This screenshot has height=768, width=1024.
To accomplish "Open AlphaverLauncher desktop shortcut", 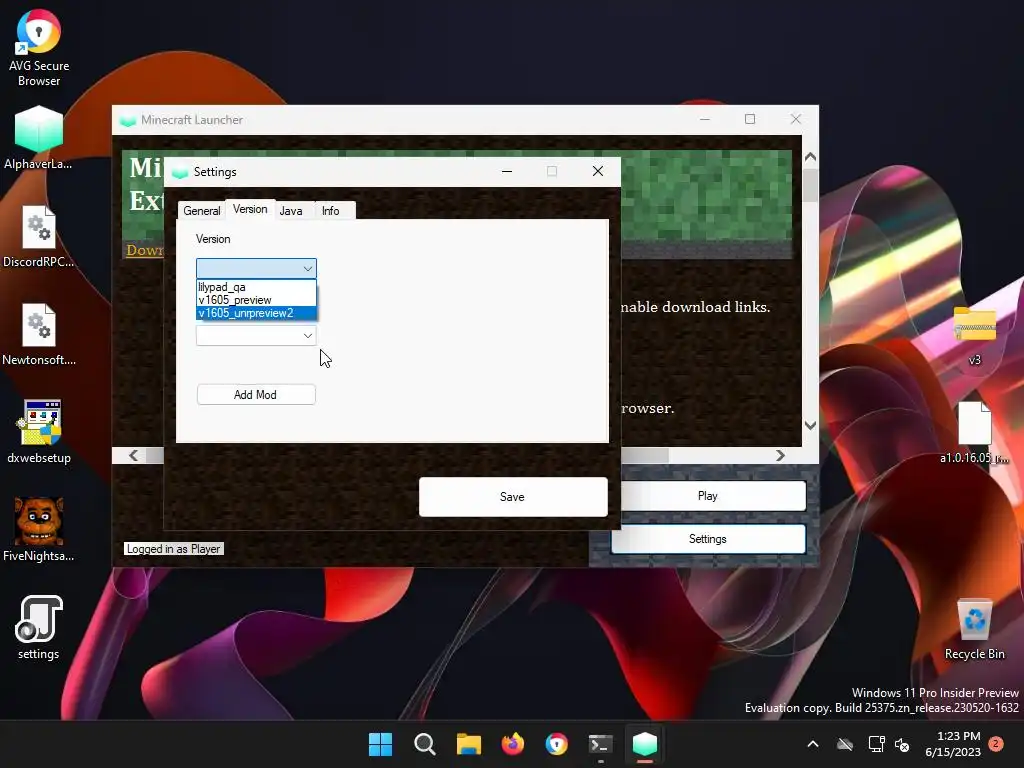I will (39, 138).
